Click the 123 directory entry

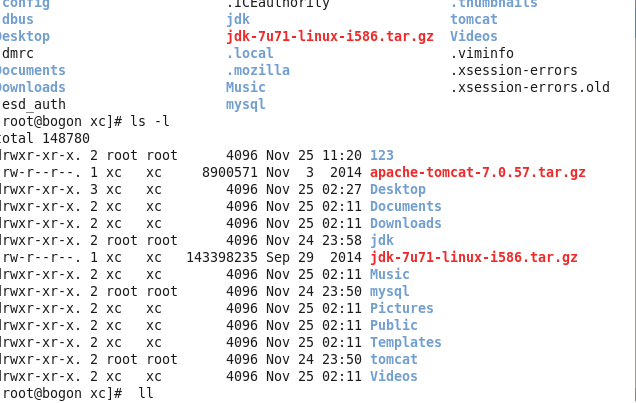382,155
